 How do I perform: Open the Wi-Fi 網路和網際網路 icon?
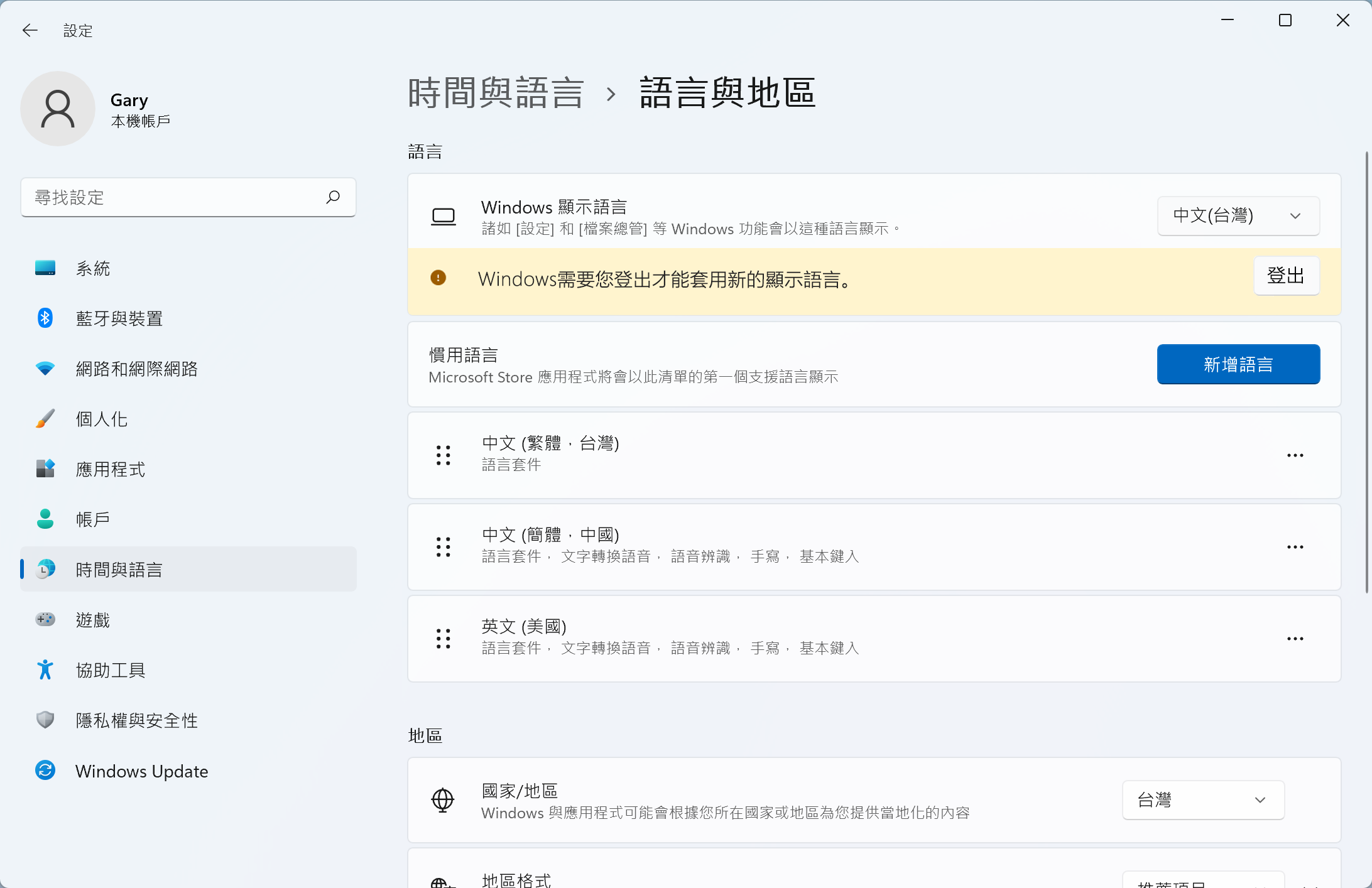[x=45, y=369]
